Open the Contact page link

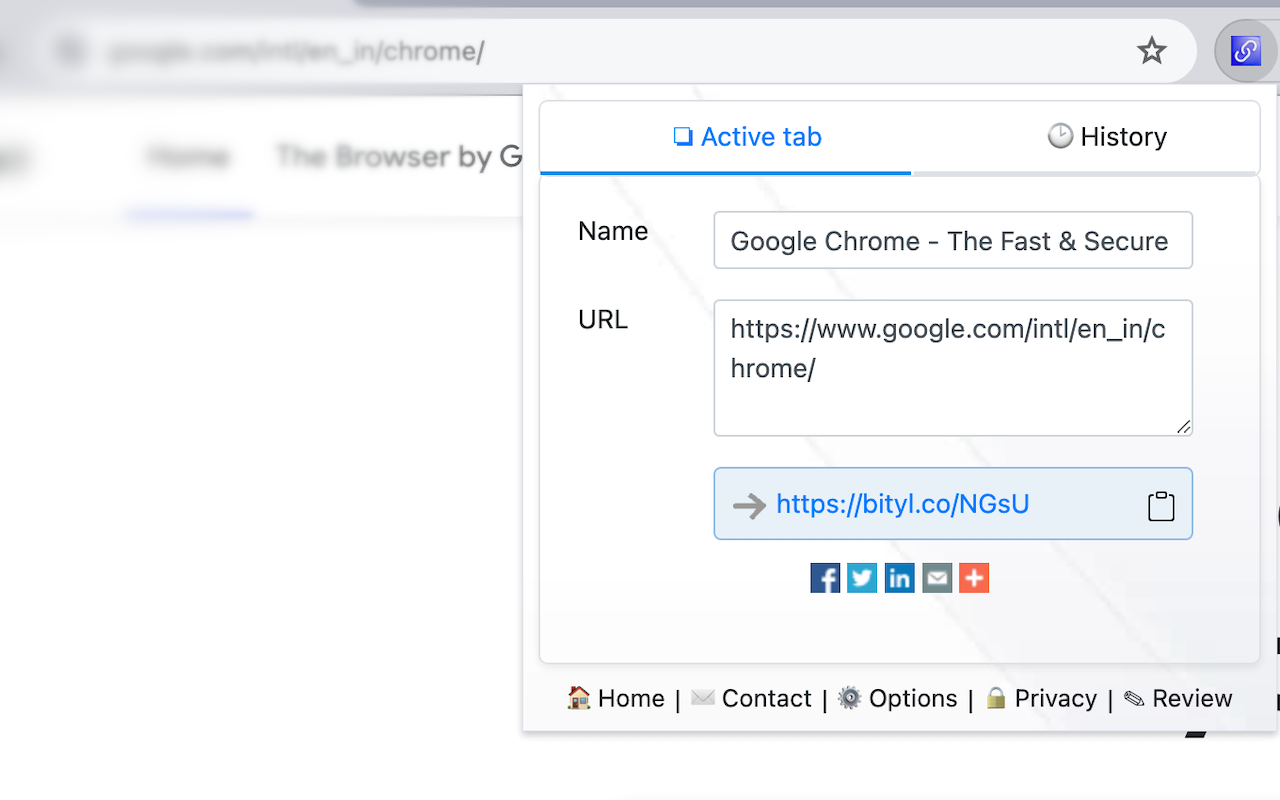coord(752,698)
